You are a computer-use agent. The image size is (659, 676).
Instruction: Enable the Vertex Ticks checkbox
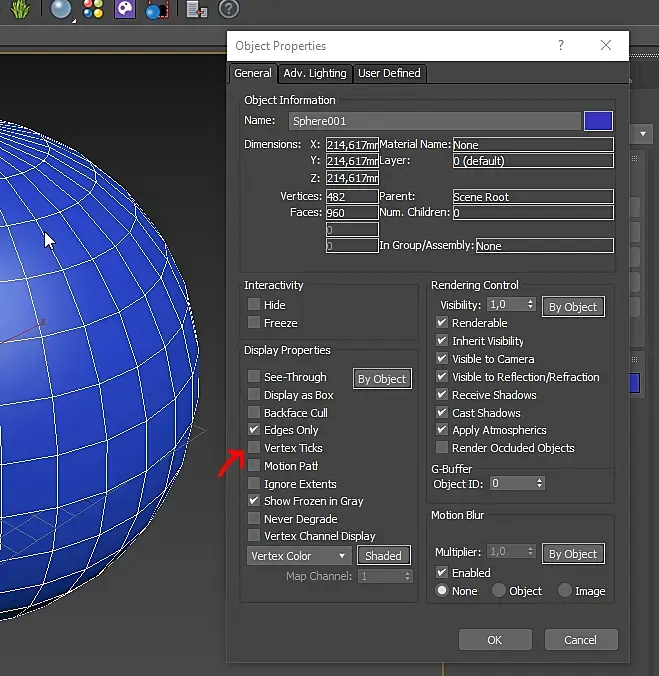click(x=254, y=448)
